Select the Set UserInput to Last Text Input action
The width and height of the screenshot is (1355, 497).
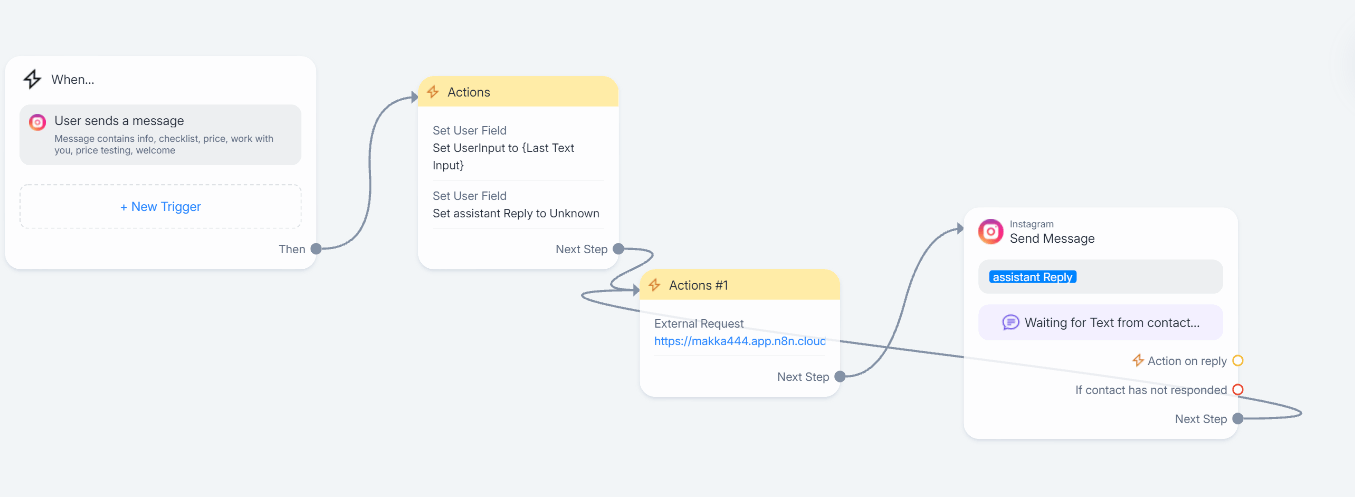[503, 156]
